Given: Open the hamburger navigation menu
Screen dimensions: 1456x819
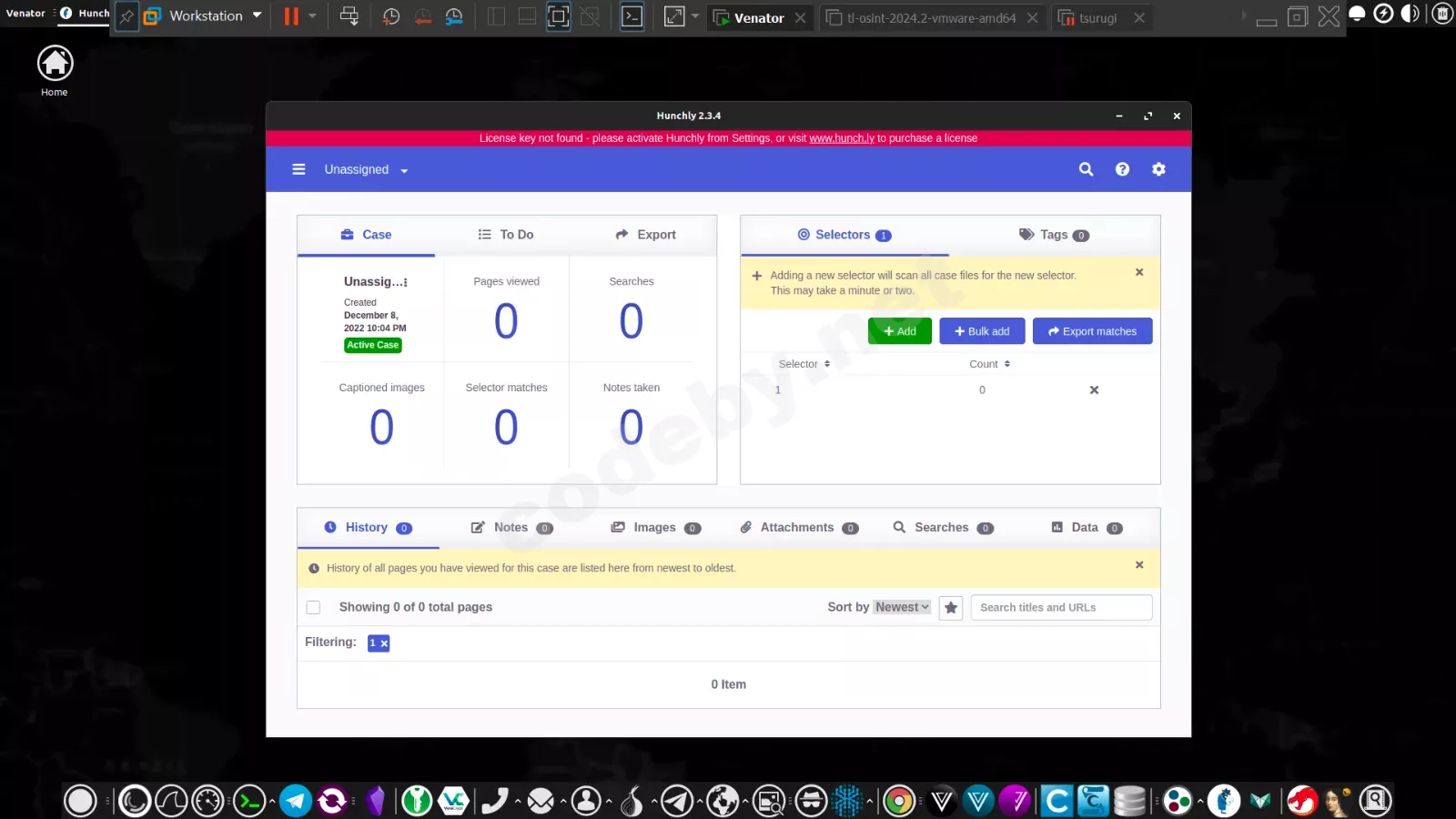Looking at the screenshot, I should [298, 168].
